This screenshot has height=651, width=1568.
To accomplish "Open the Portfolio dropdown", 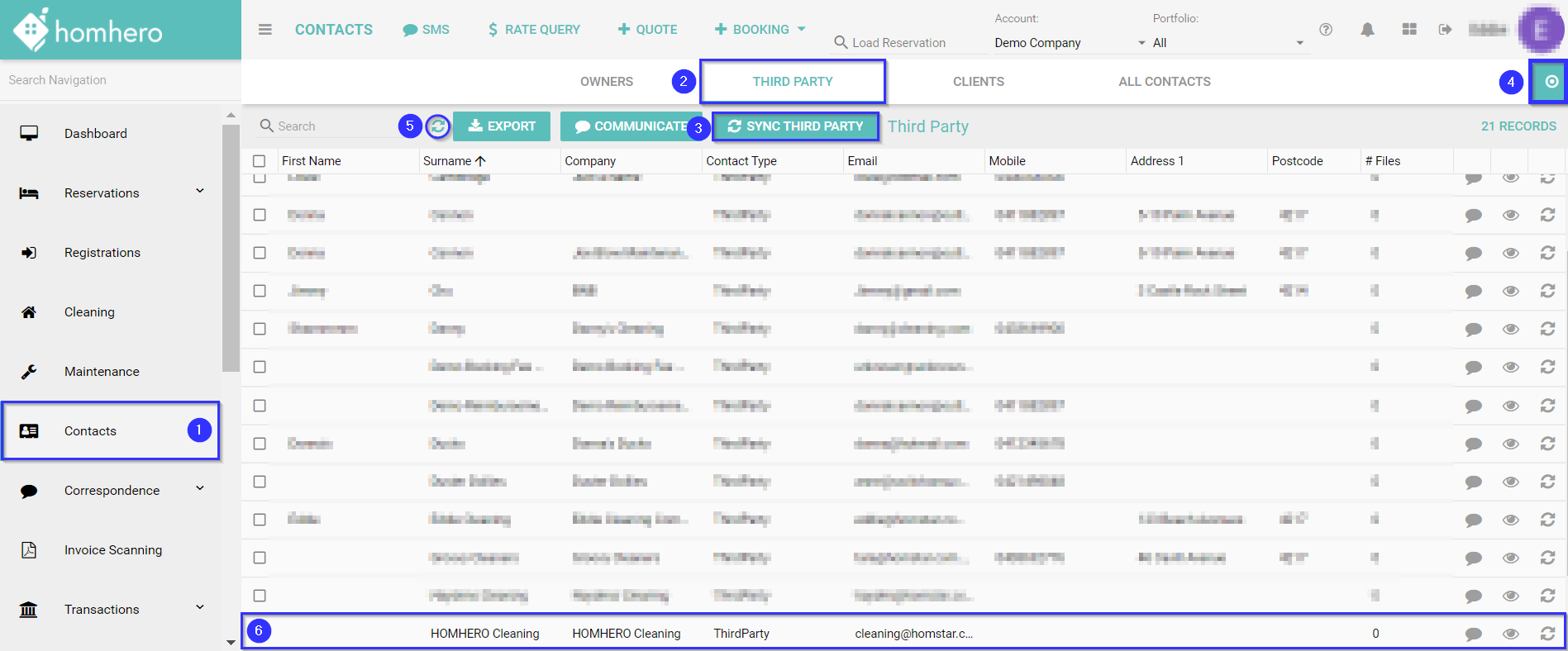I will pyautogui.click(x=1227, y=43).
